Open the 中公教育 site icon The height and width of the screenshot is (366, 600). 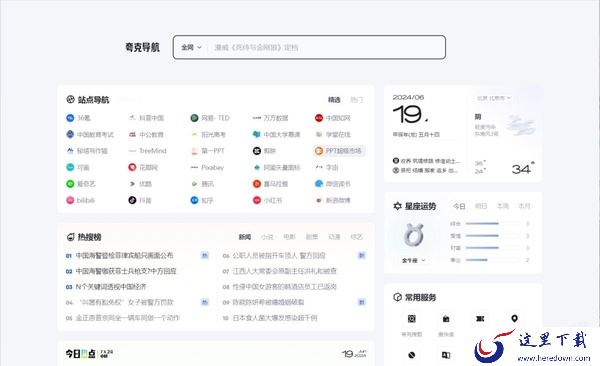point(132,134)
